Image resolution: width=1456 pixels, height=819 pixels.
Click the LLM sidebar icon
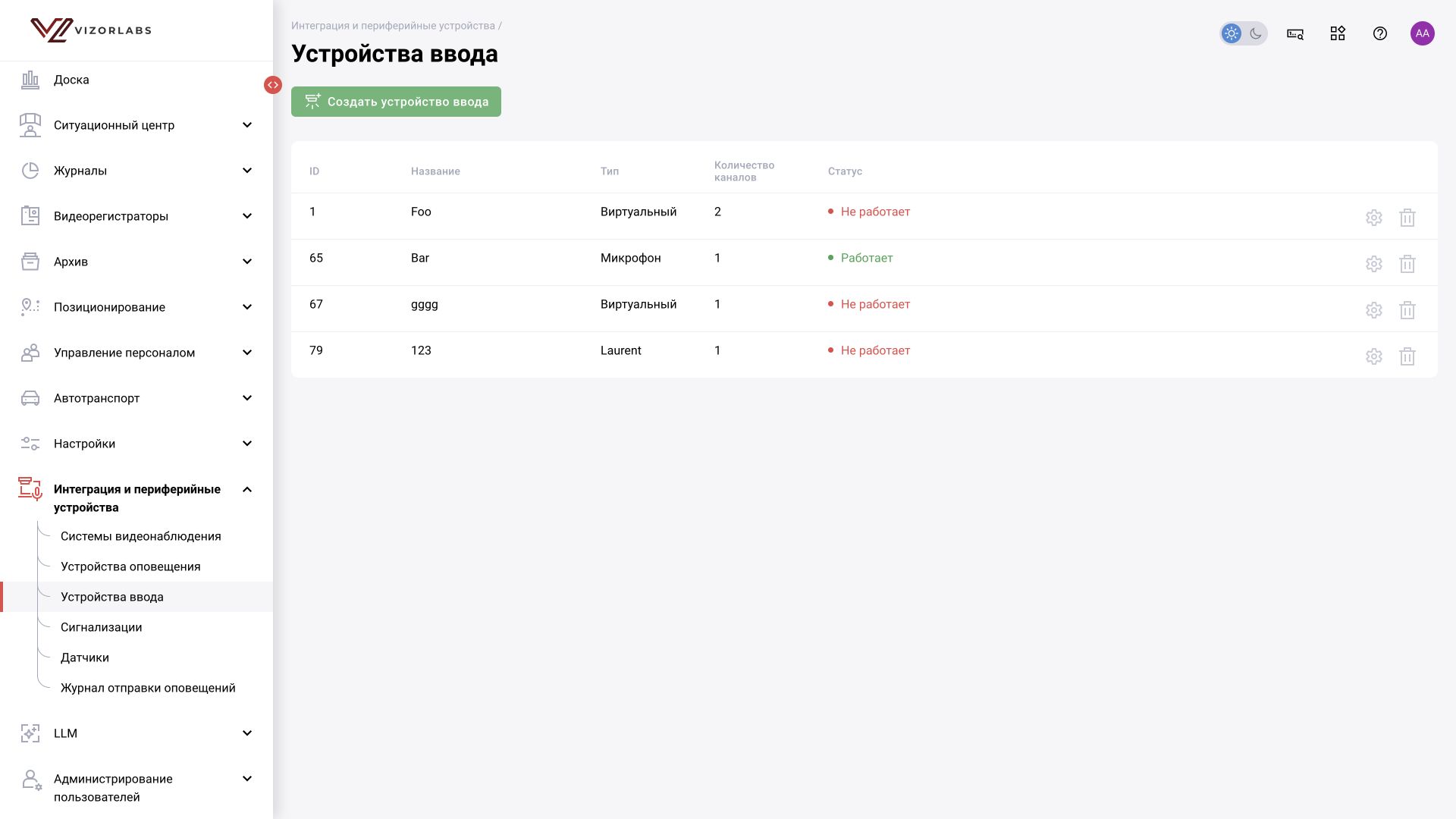pyautogui.click(x=30, y=733)
